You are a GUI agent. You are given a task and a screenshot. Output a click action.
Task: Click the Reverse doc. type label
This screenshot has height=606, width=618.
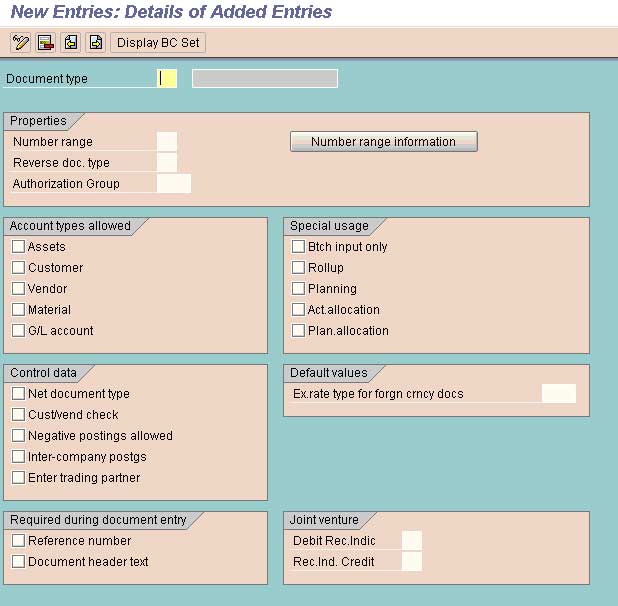[x=61, y=163]
